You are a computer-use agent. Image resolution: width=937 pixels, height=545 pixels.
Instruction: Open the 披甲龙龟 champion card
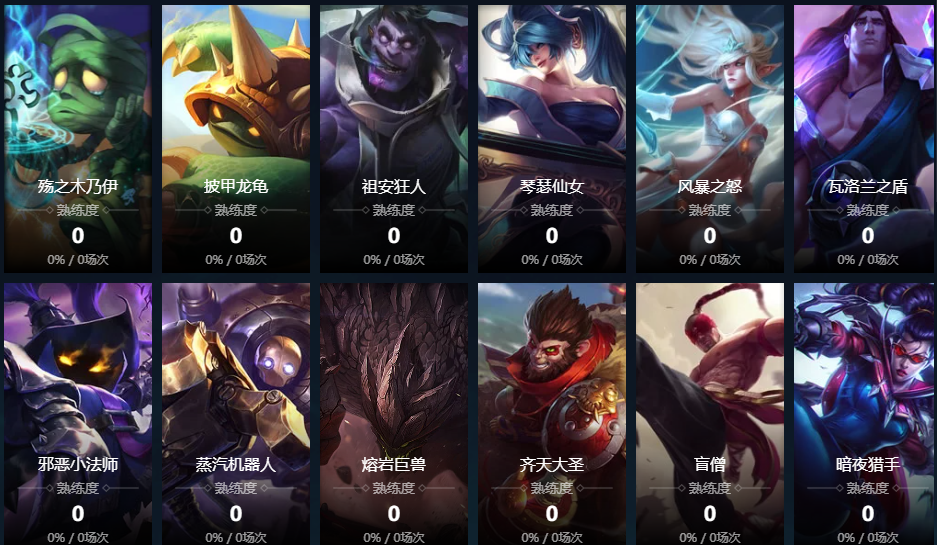pyautogui.click(x=235, y=139)
